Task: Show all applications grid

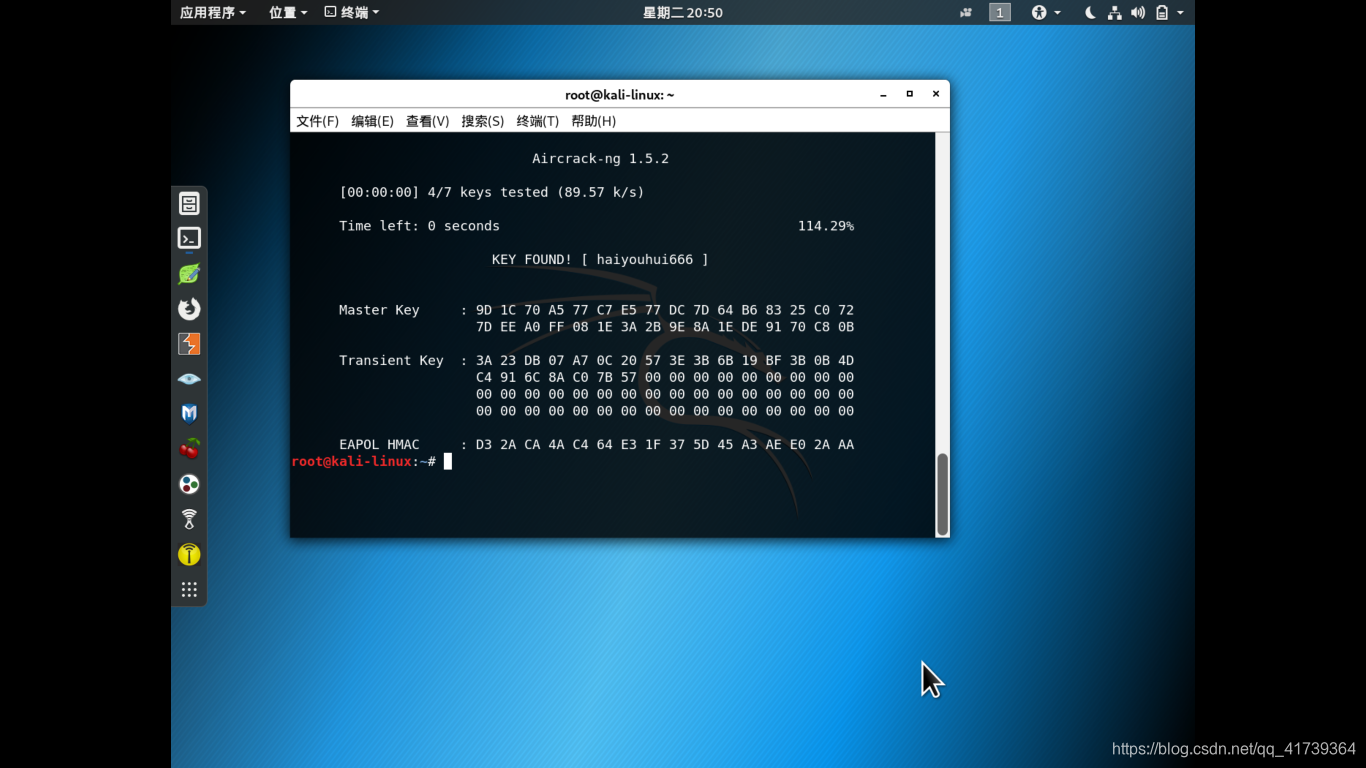Action: 189,589
